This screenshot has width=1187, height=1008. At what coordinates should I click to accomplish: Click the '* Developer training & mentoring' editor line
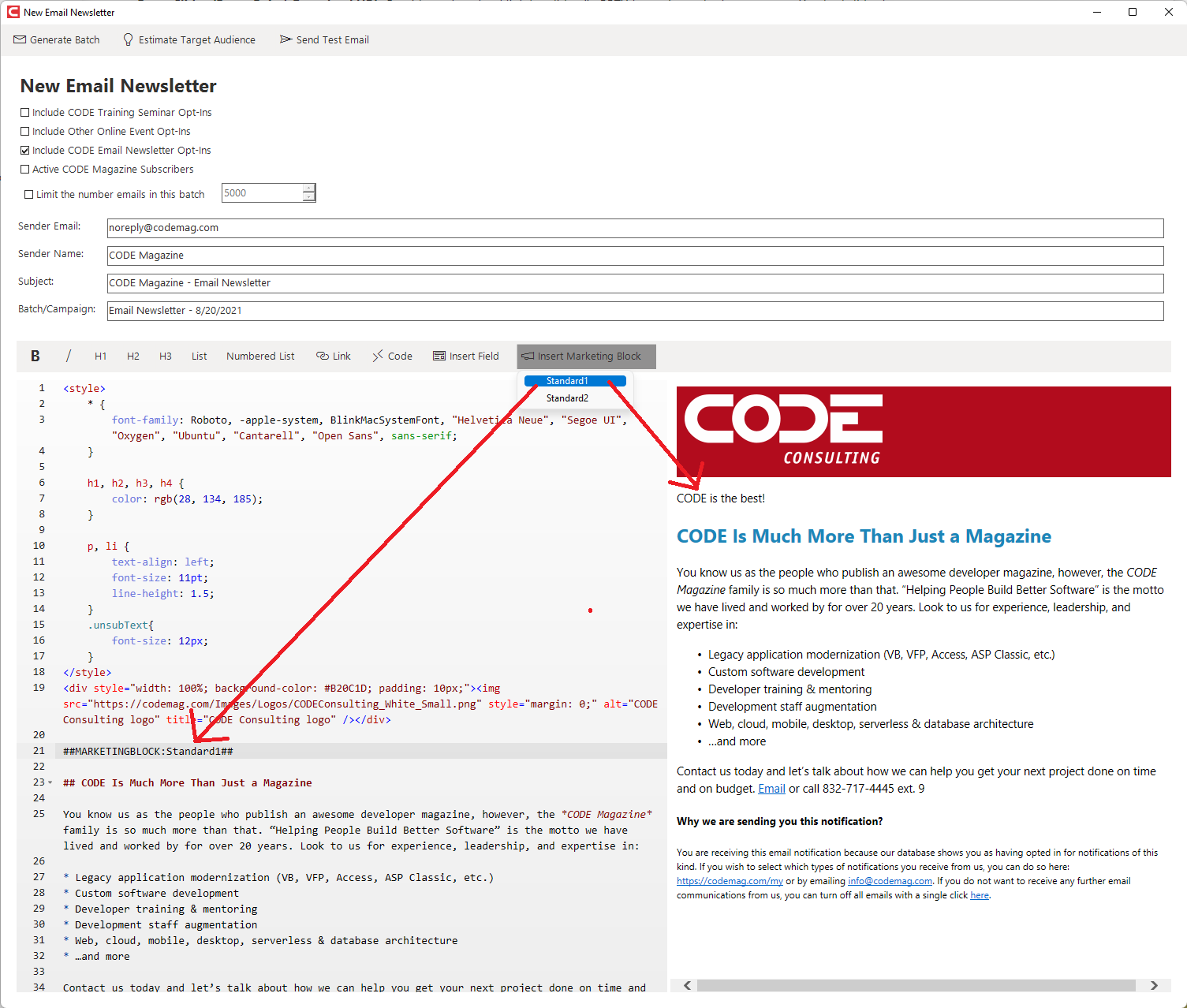(x=160, y=909)
